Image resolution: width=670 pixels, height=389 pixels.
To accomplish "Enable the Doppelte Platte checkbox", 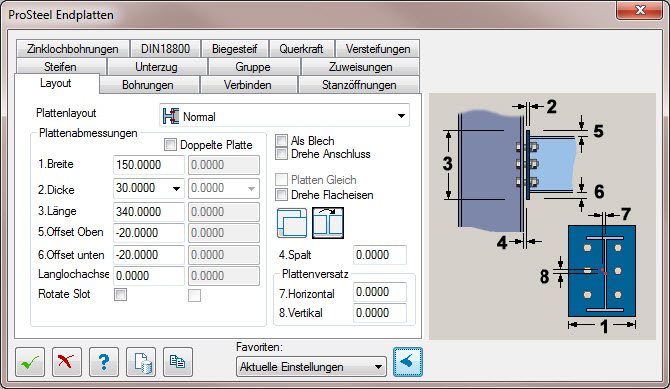I will pyautogui.click(x=170, y=145).
